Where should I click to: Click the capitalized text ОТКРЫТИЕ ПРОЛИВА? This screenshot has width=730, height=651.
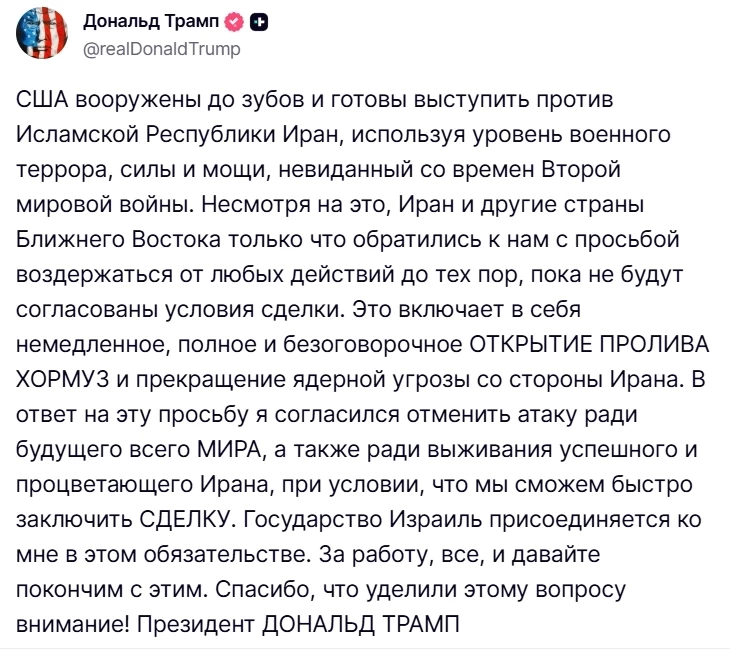coord(589,345)
